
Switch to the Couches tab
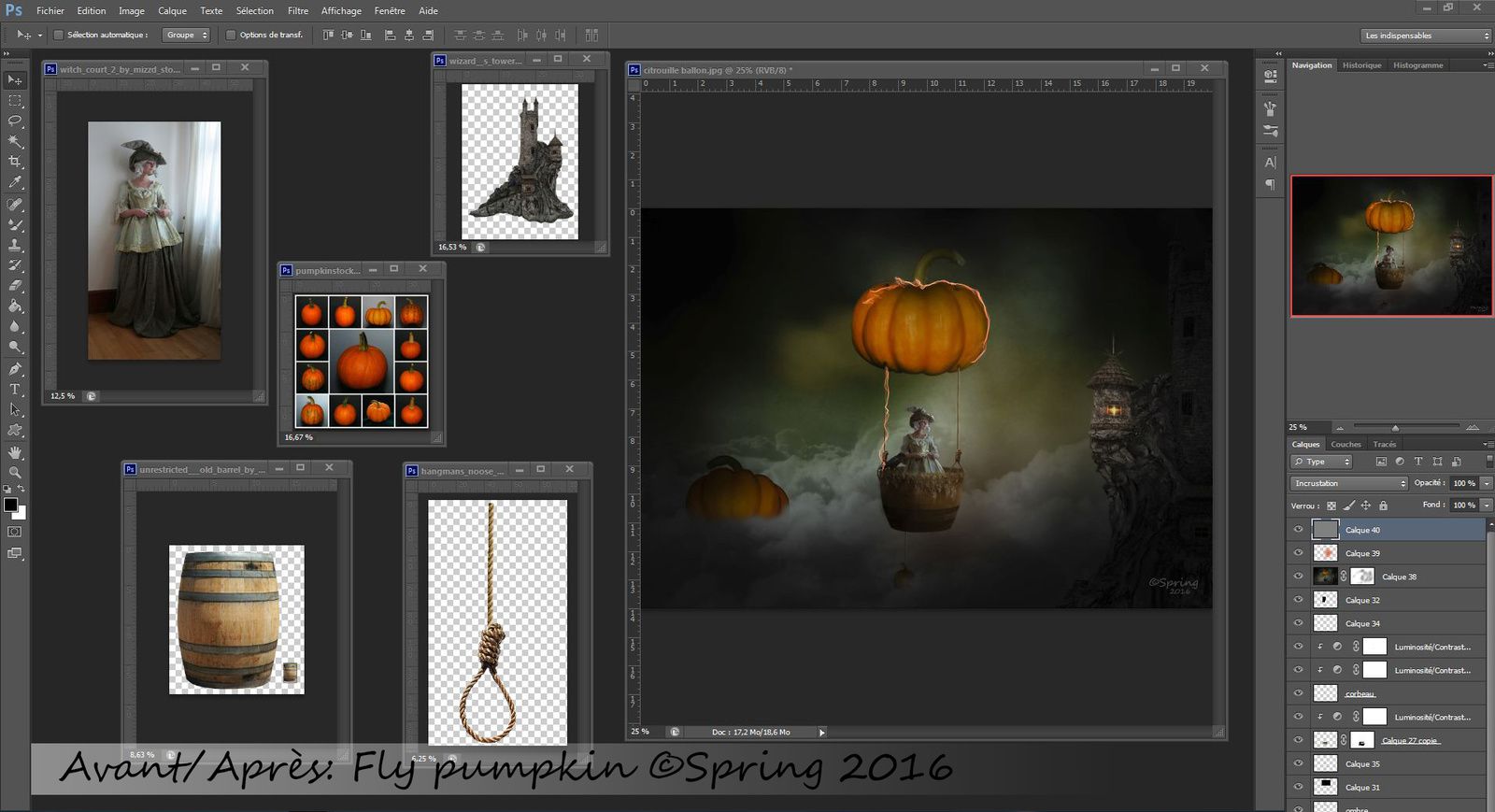coord(1345,445)
